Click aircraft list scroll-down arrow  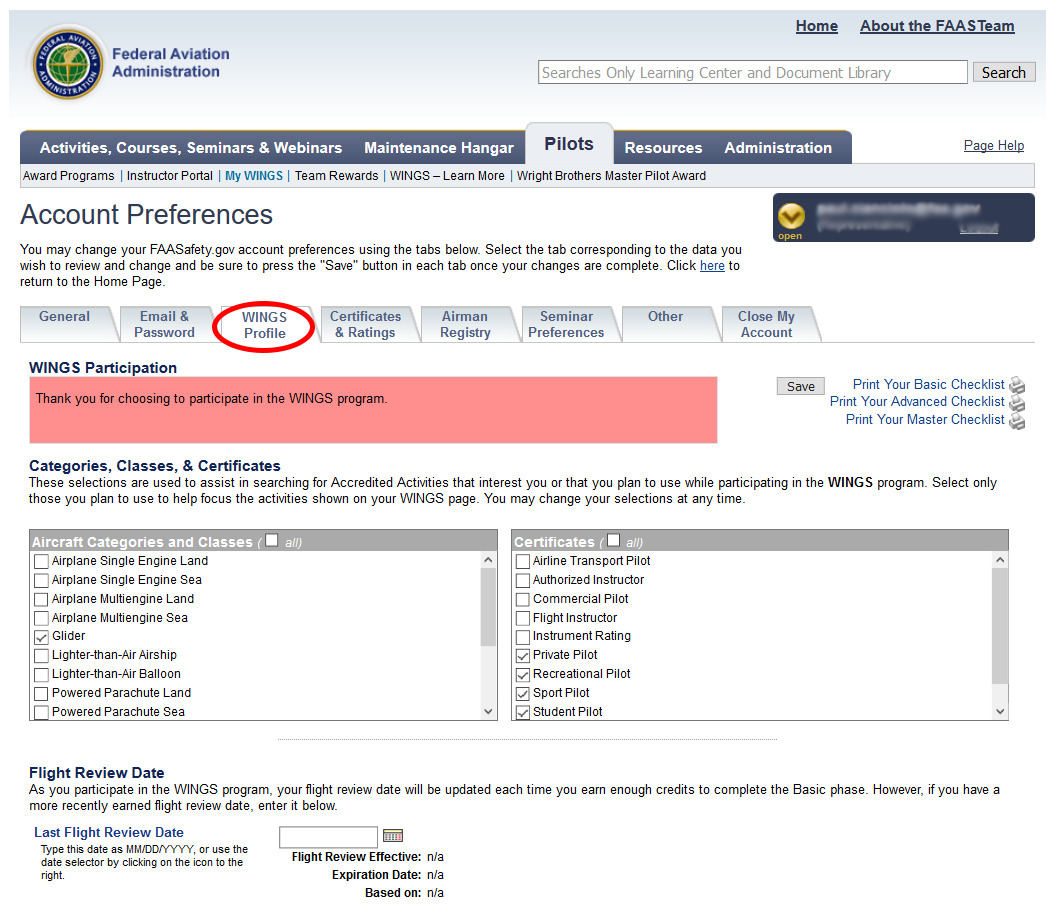488,712
